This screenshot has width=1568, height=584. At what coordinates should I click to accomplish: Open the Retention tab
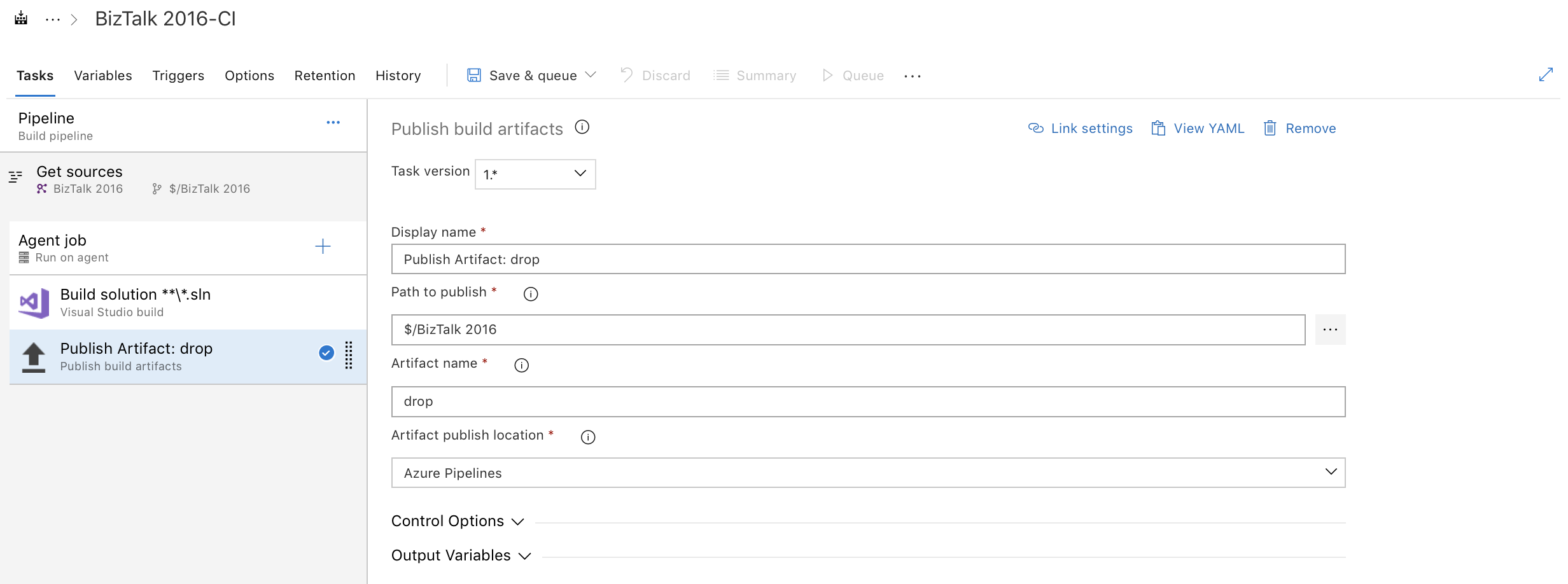[325, 76]
